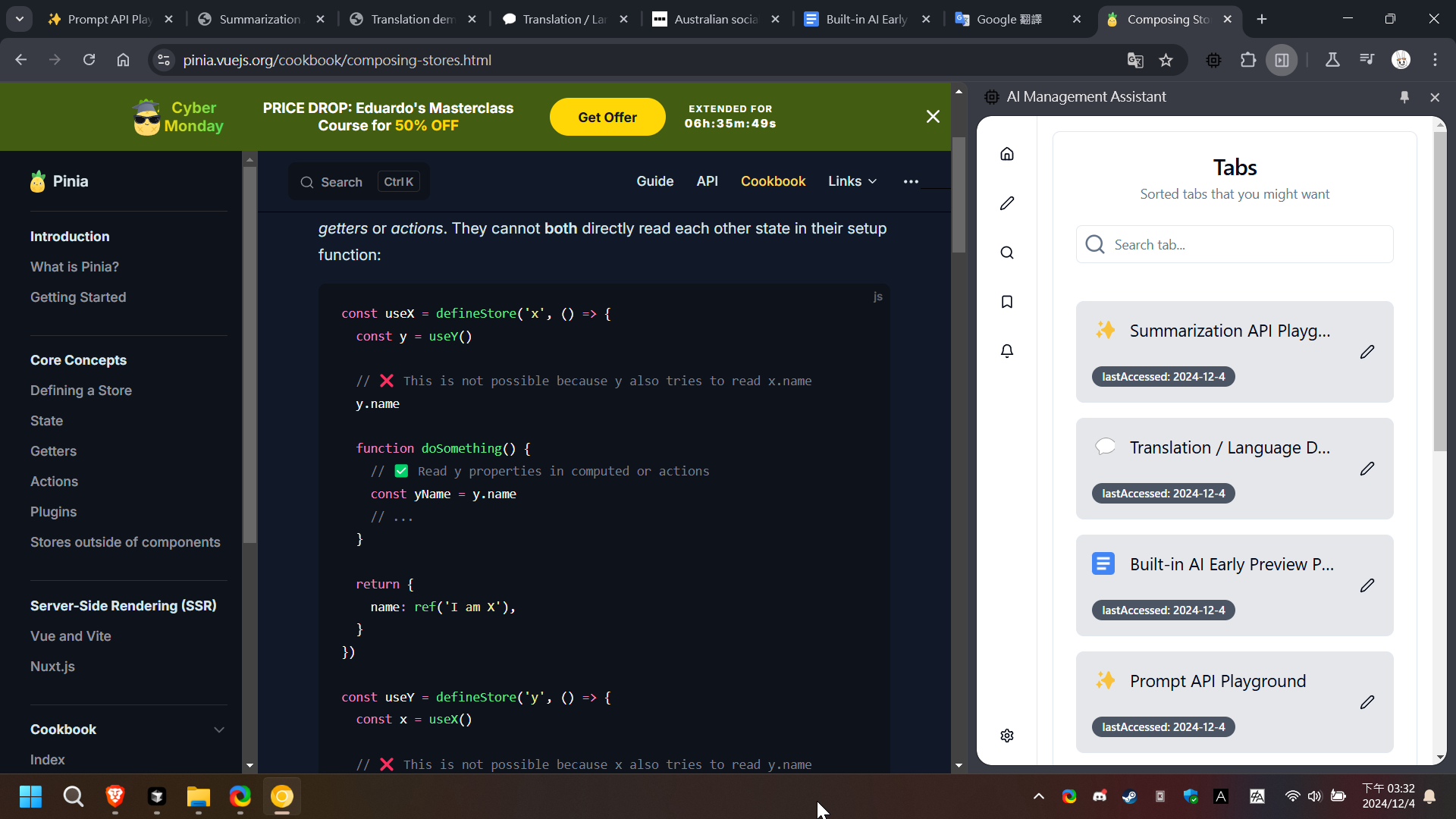
Task: Select the pencil/edit icon in the assistant sidebar
Action: tap(1007, 202)
